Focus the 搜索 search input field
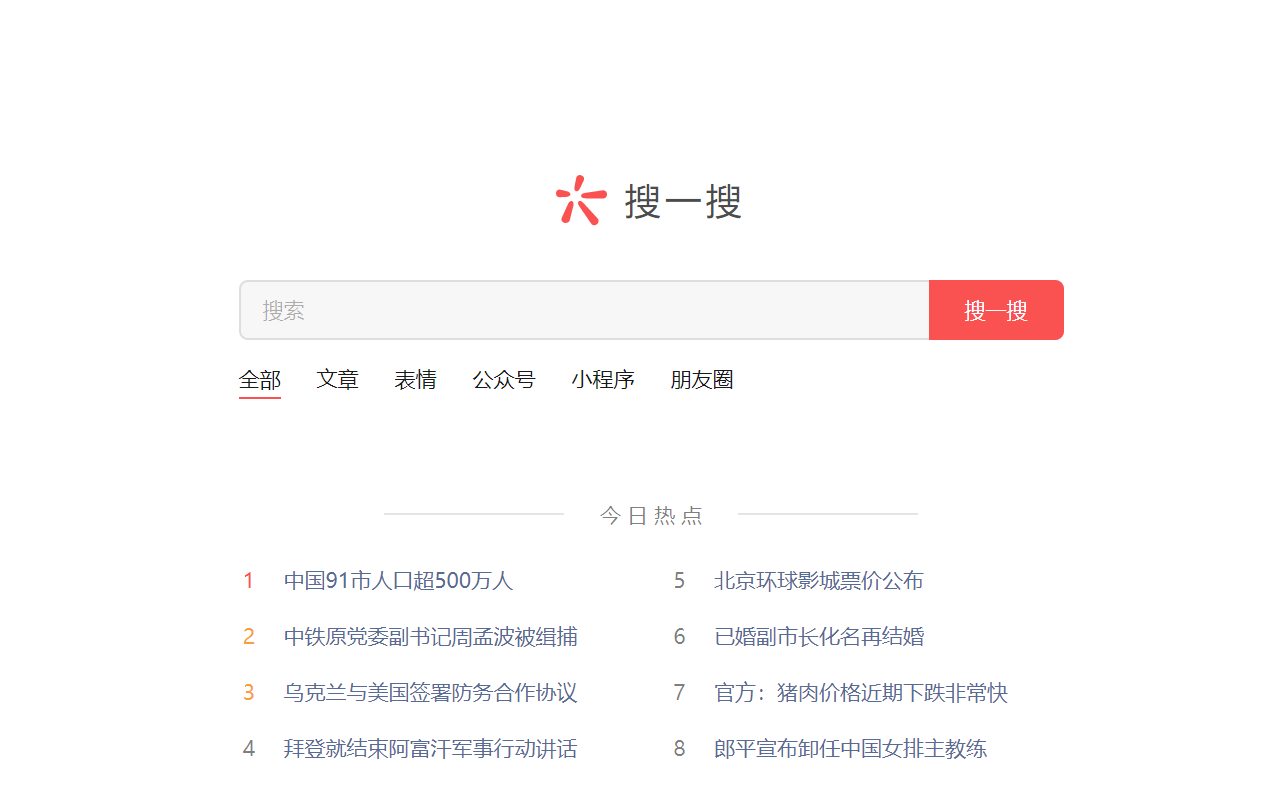The image size is (1288, 797). (585, 310)
